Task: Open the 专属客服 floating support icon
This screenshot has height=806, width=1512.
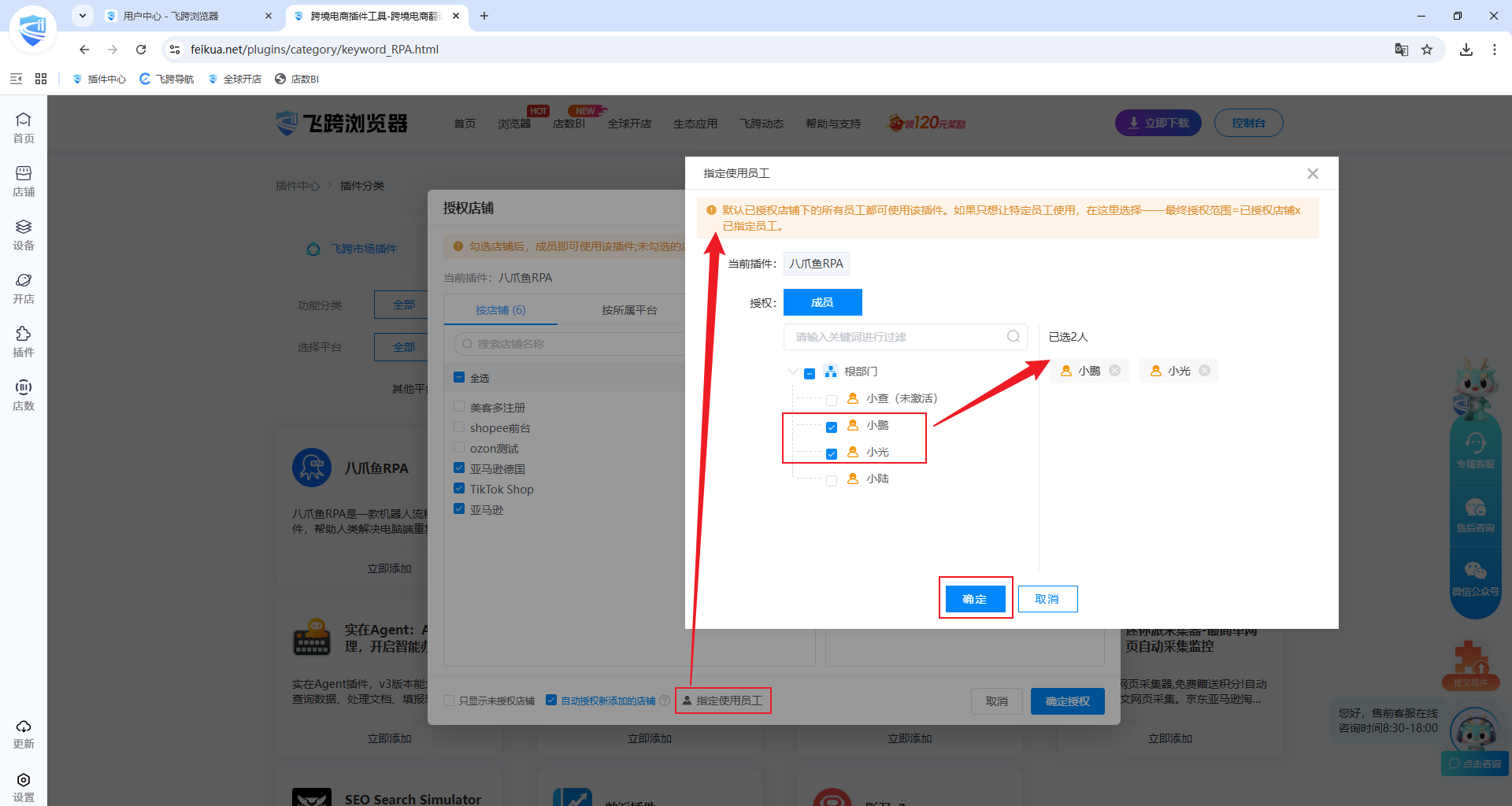Action: point(1476,450)
